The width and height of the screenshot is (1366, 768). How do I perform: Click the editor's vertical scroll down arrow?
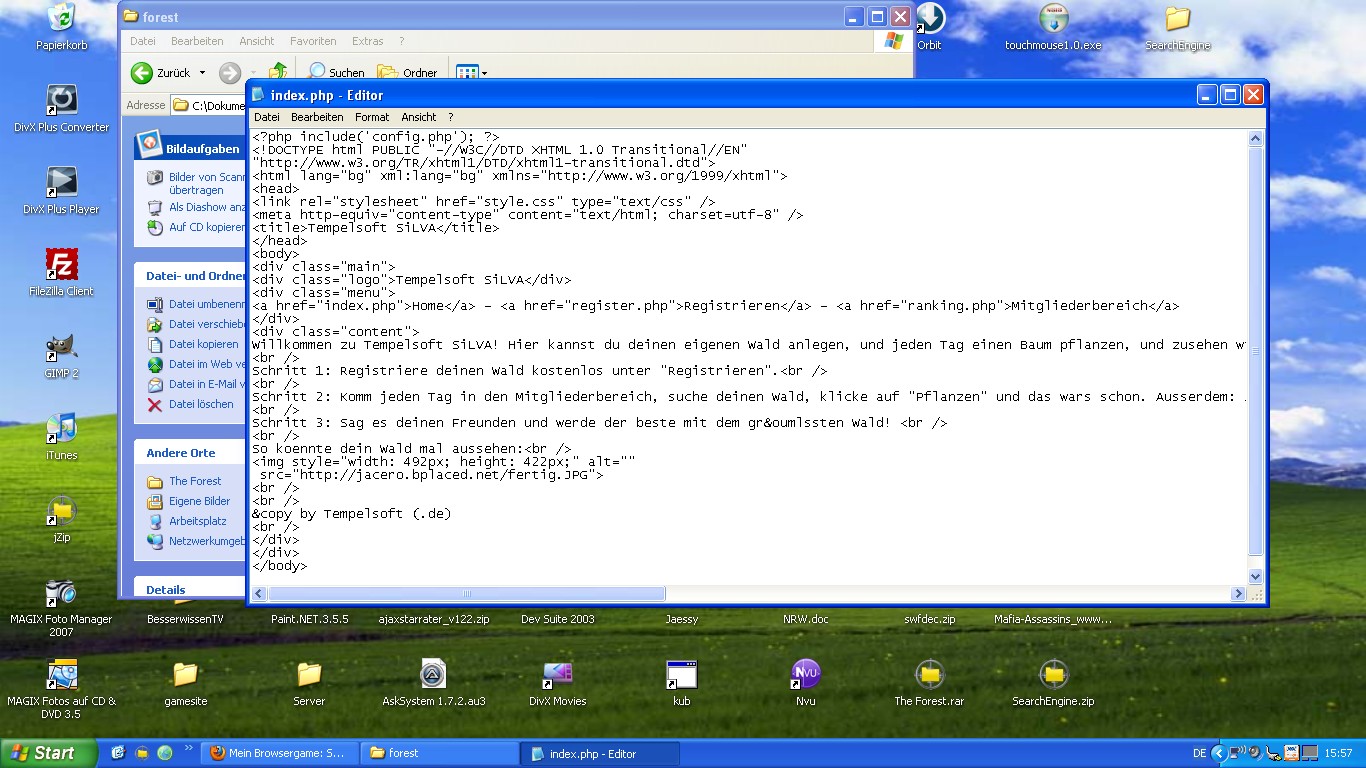(1256, 576)
